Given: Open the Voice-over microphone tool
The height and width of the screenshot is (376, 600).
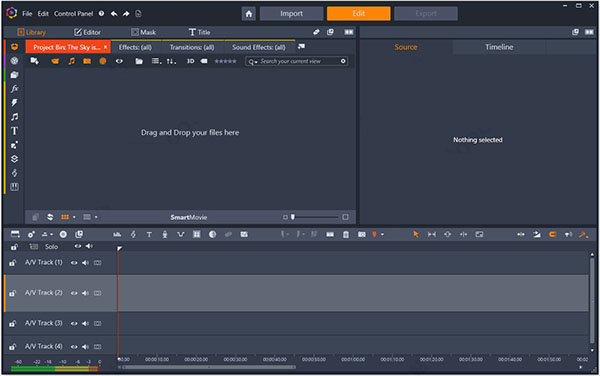Looking at the screenshot, I should coord(165,234).
